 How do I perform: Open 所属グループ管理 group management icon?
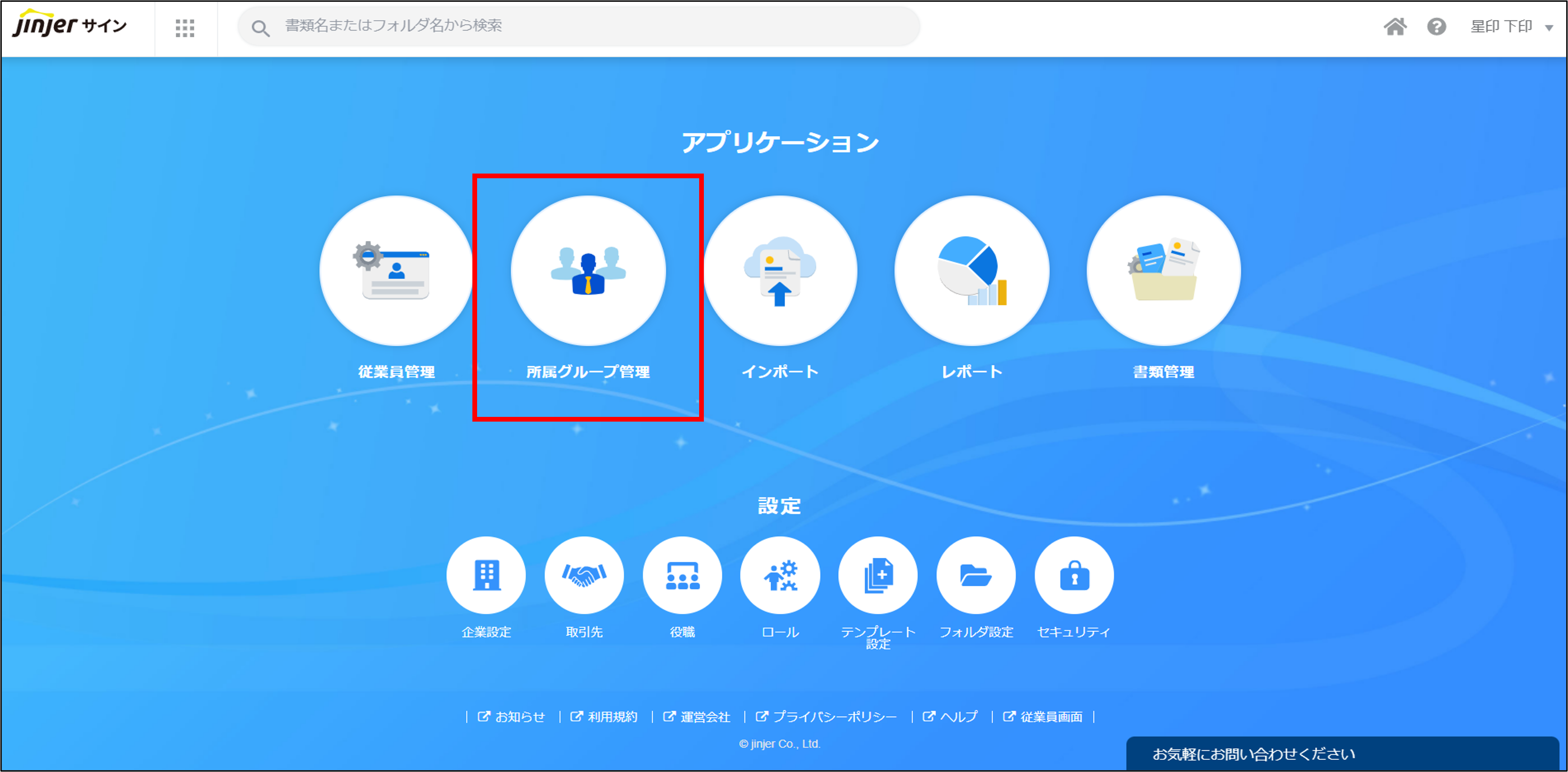pos(588,271)
